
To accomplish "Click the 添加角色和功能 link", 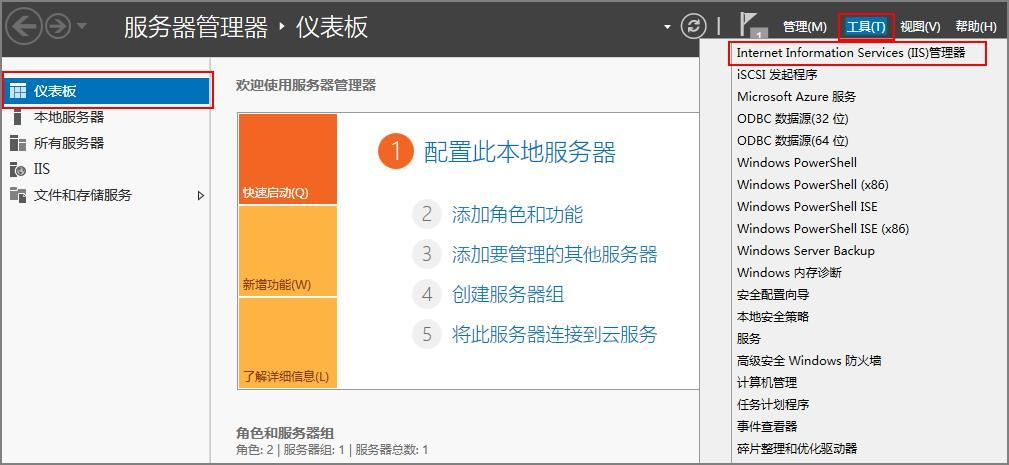I will (x=516, y=214).
